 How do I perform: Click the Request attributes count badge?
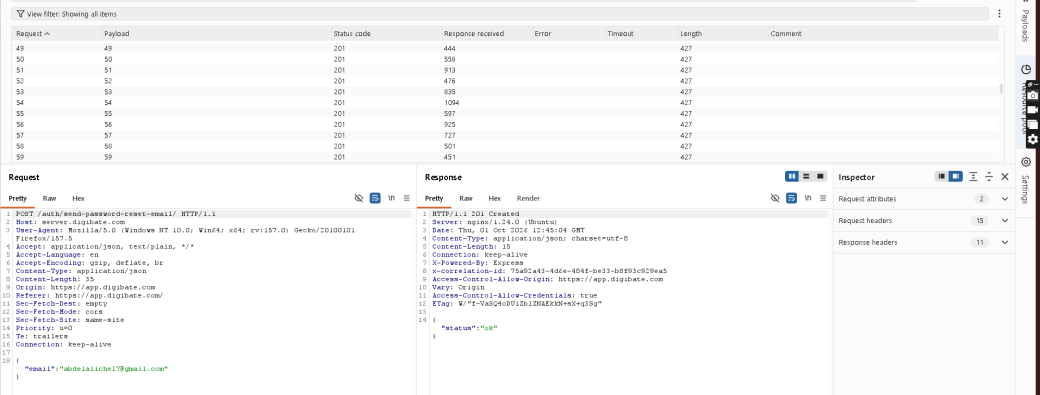981,199
